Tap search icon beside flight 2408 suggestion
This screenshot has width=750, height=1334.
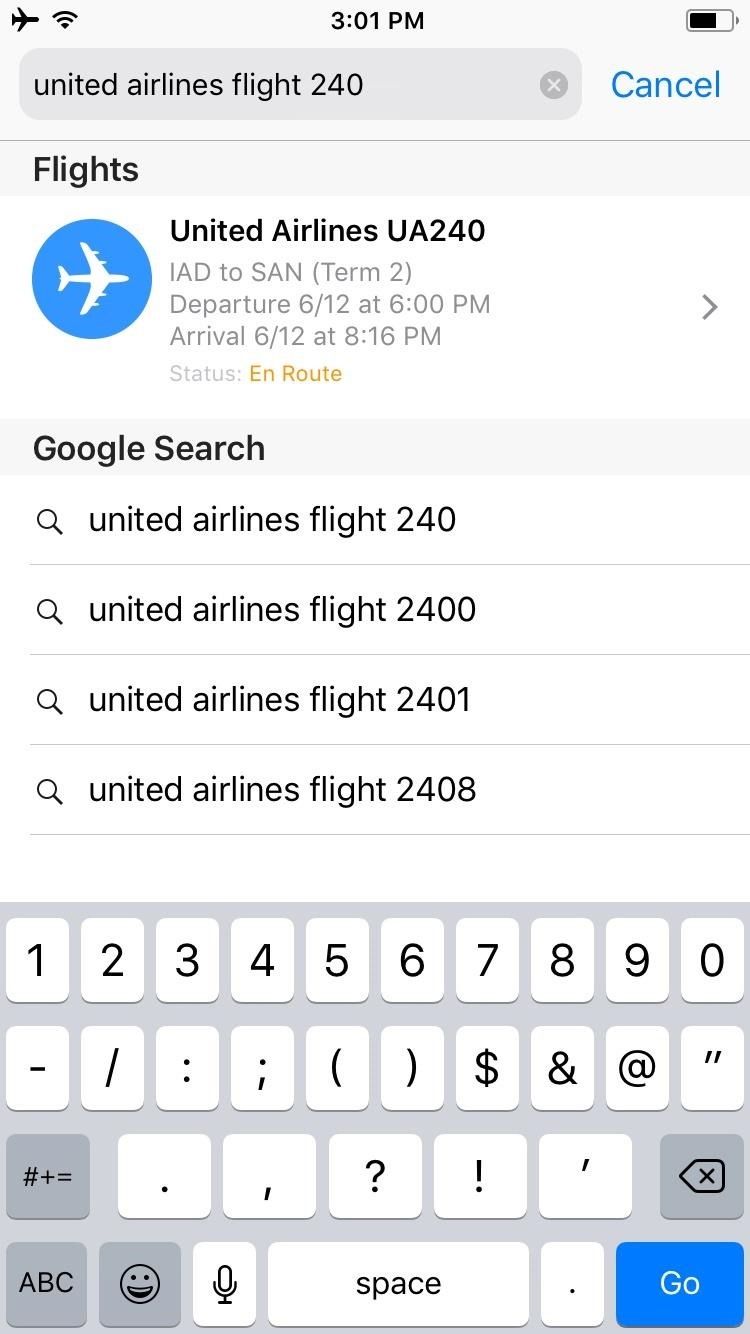[49, 791]
